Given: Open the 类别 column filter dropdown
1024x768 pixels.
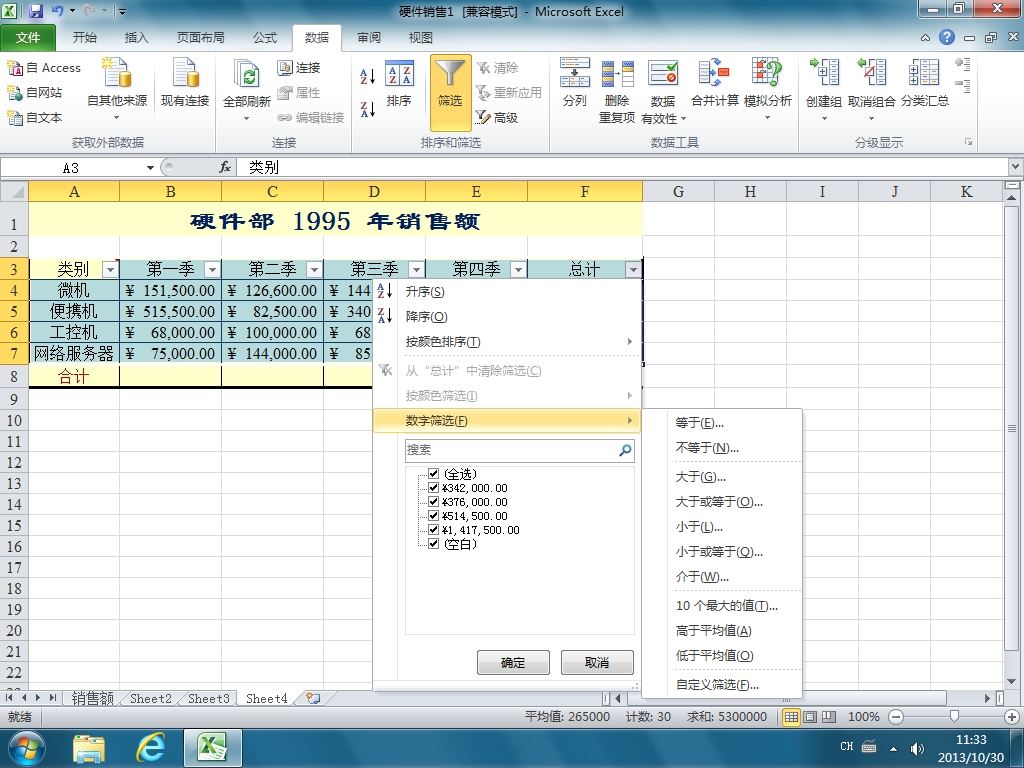Looking at the screenshot, I should click(110, 270).
